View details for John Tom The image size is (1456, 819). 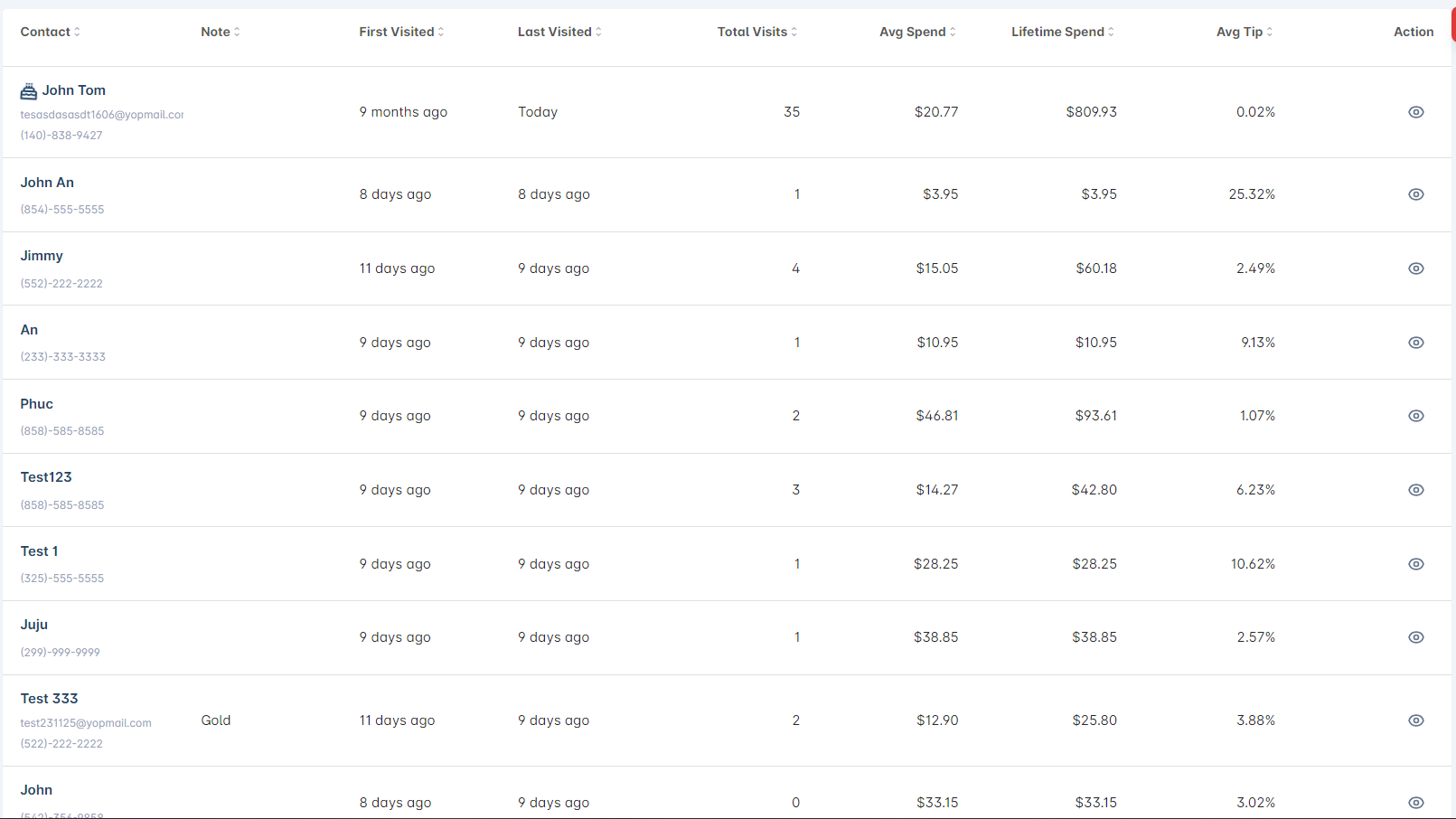(x=1415, y=112)
